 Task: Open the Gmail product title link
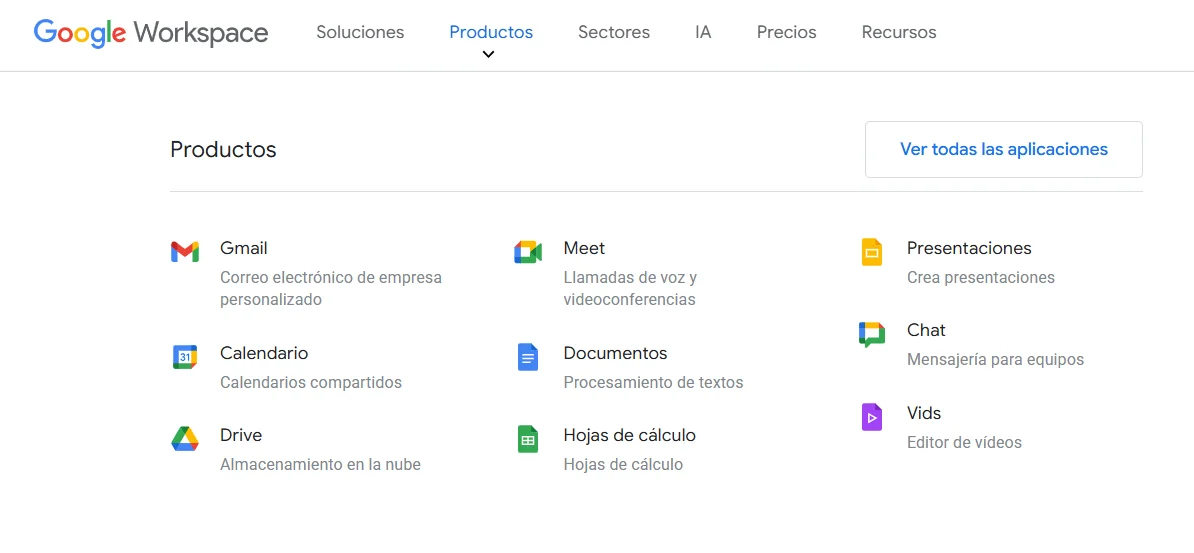(243, 248)
